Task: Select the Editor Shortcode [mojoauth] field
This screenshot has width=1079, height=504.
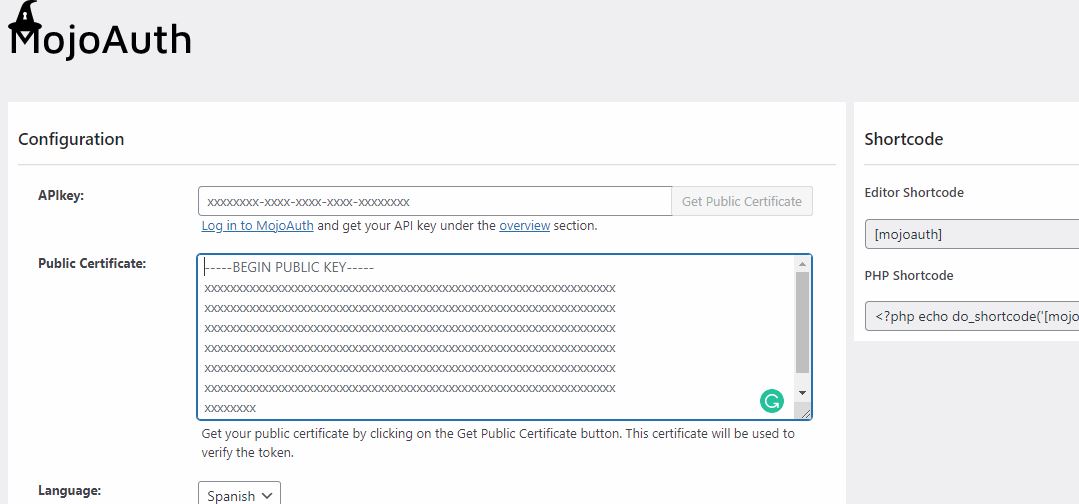Action: pyautogui.click(x=972, y=234)
